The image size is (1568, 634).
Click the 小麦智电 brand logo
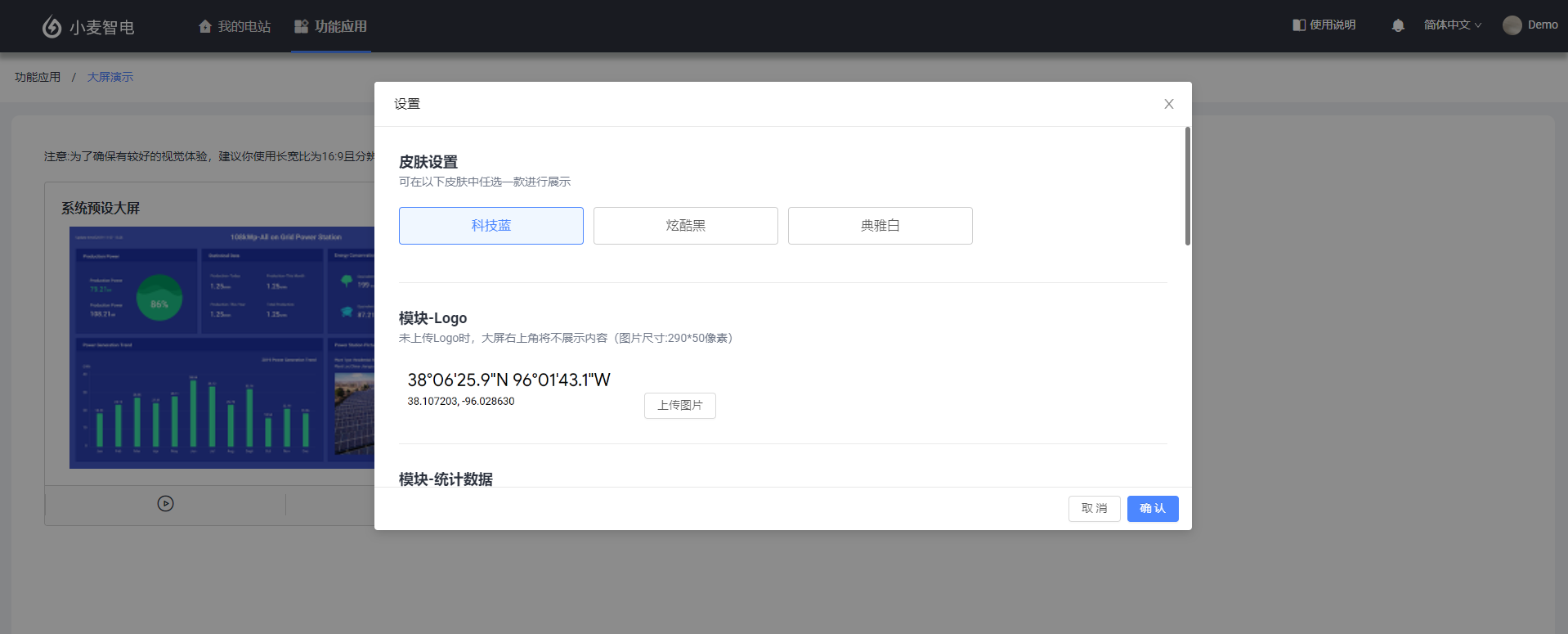(x=87, y=27)
